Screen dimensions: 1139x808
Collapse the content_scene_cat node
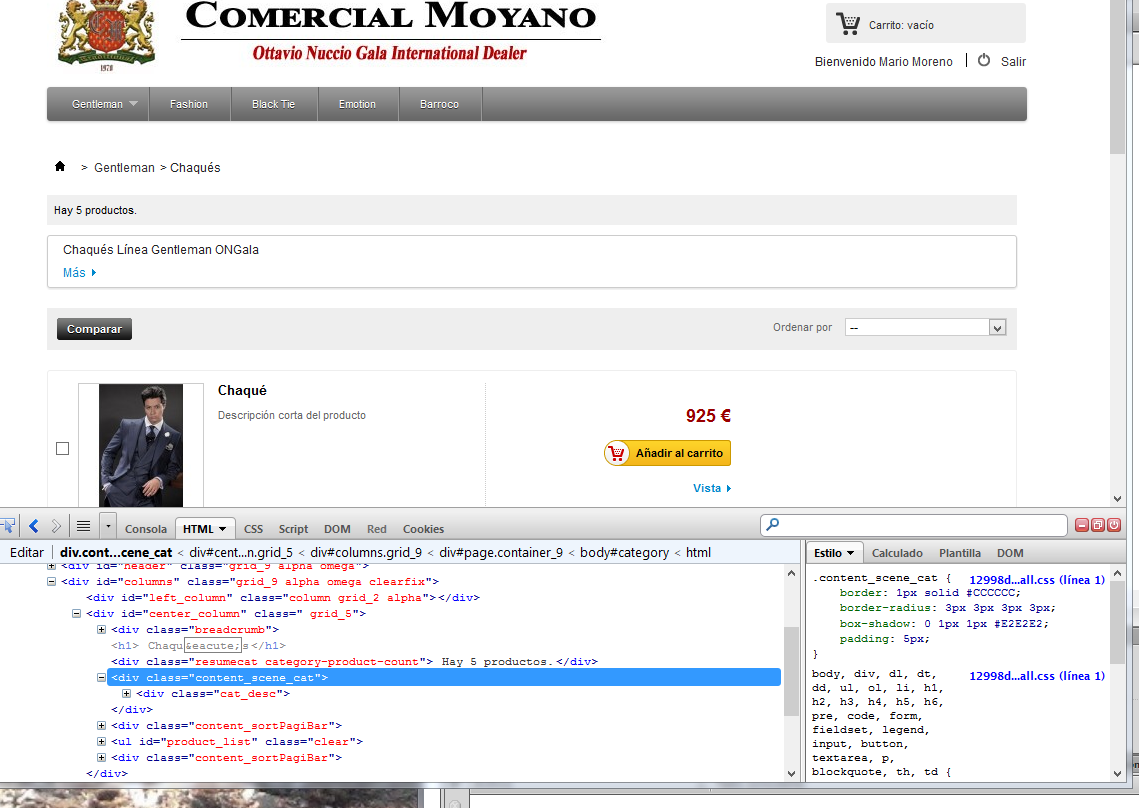[102, 677]
